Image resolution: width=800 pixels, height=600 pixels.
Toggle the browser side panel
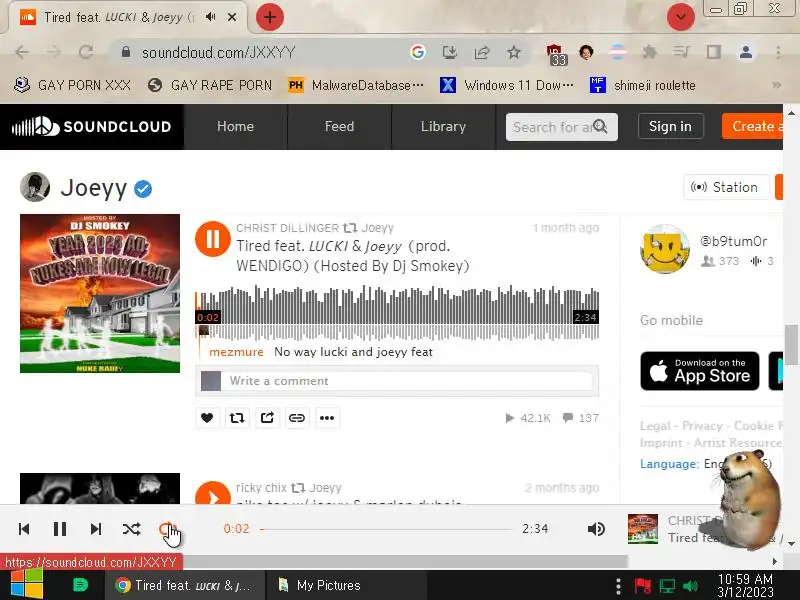pyautogui.click(x=713, y=52)
